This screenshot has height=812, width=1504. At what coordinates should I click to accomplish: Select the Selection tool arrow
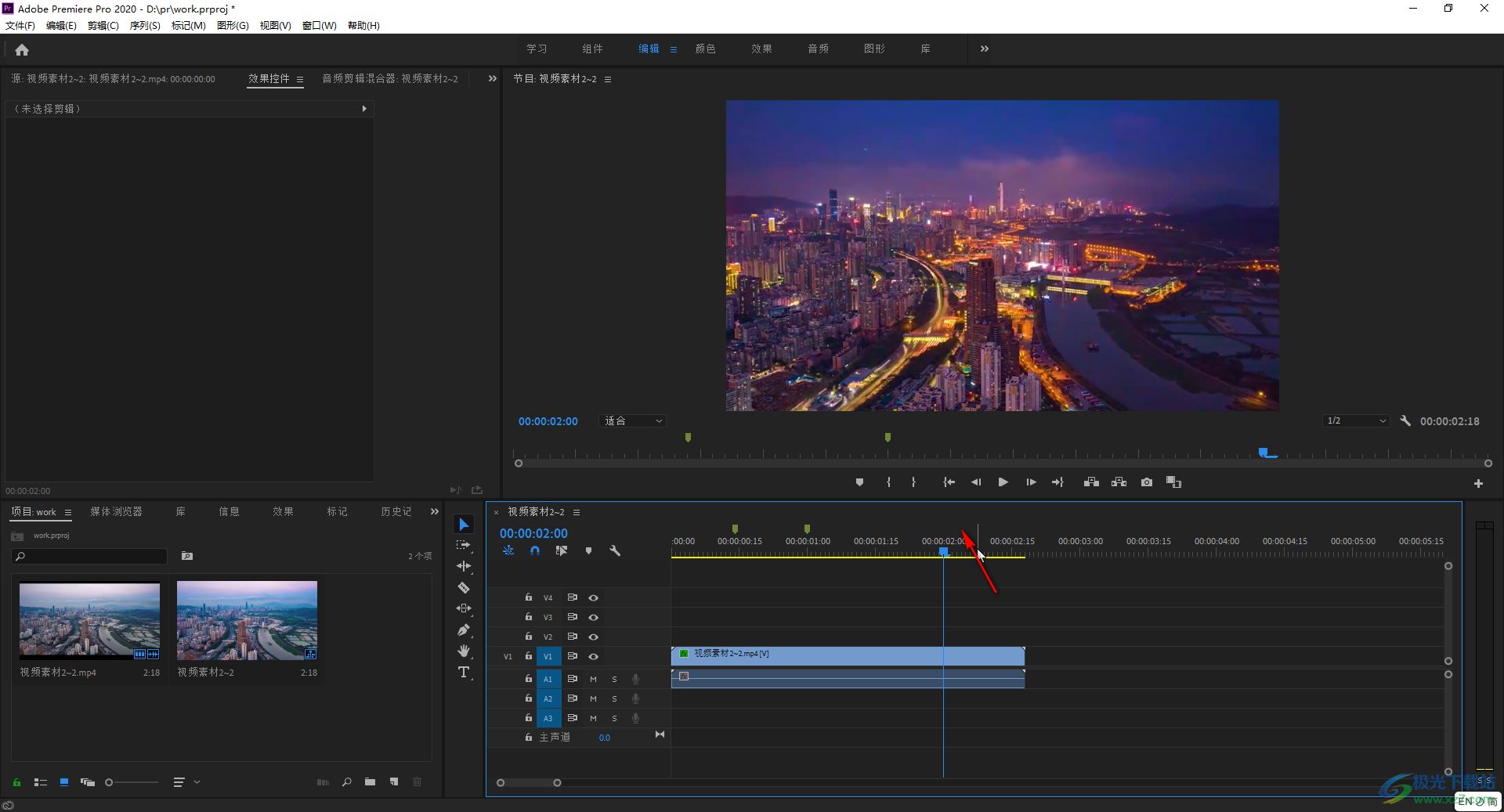pos(464,524)
